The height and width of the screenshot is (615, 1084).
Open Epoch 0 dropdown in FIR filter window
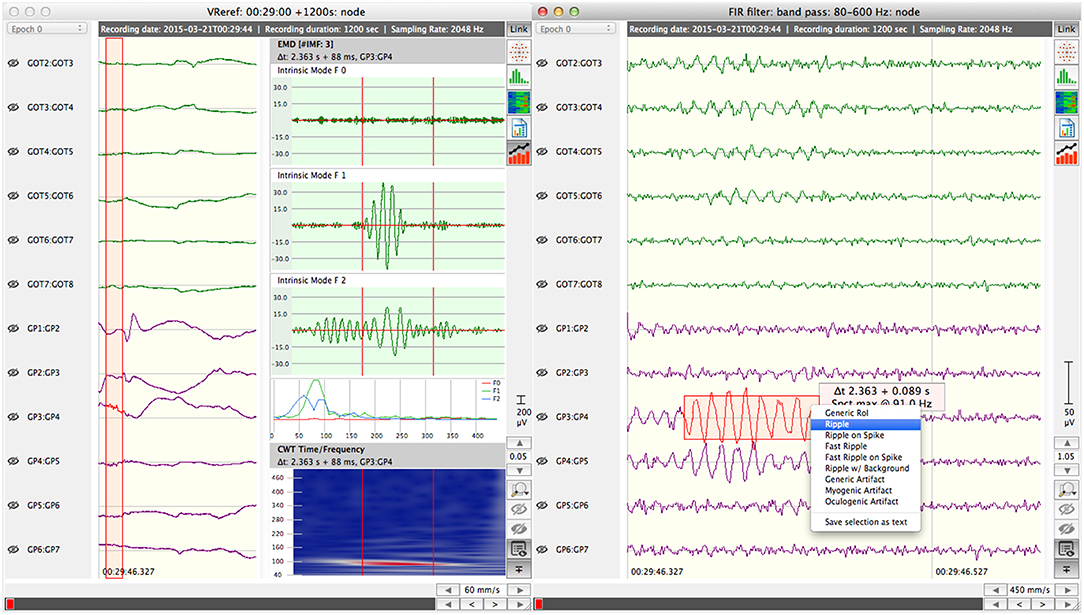575,29
